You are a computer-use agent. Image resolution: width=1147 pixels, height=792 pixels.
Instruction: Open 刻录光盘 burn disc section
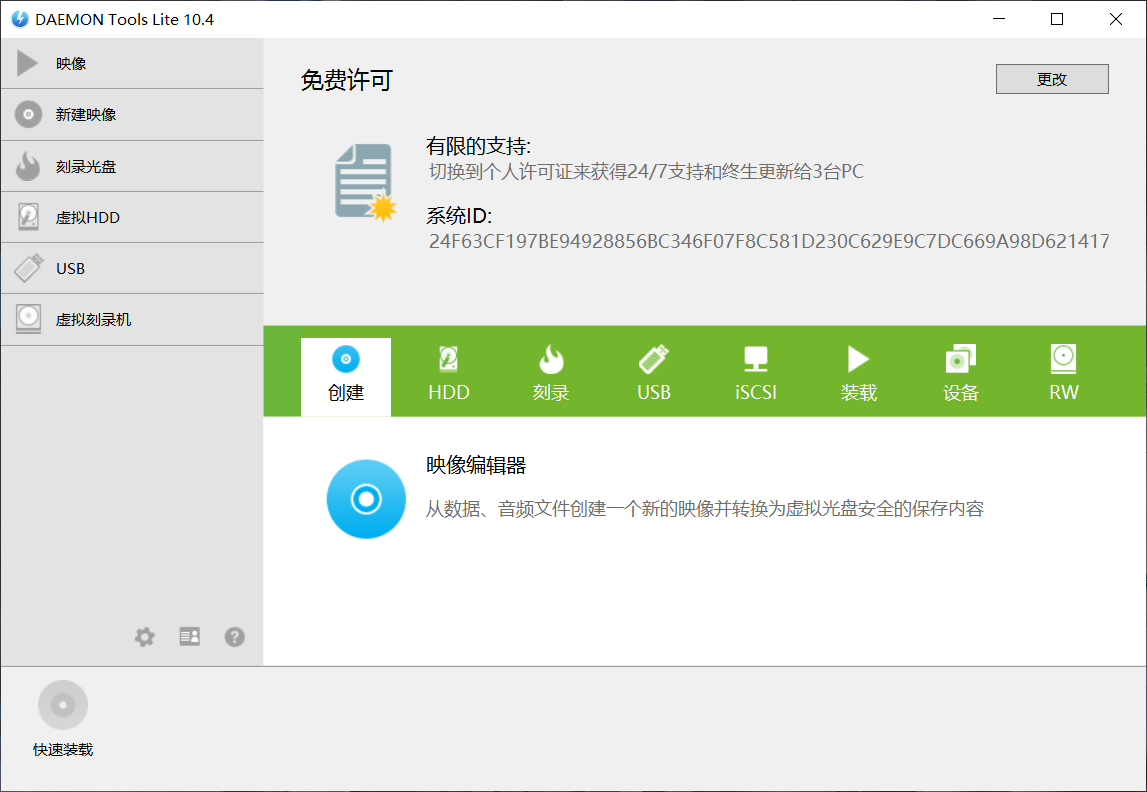(x=132, y=166)
